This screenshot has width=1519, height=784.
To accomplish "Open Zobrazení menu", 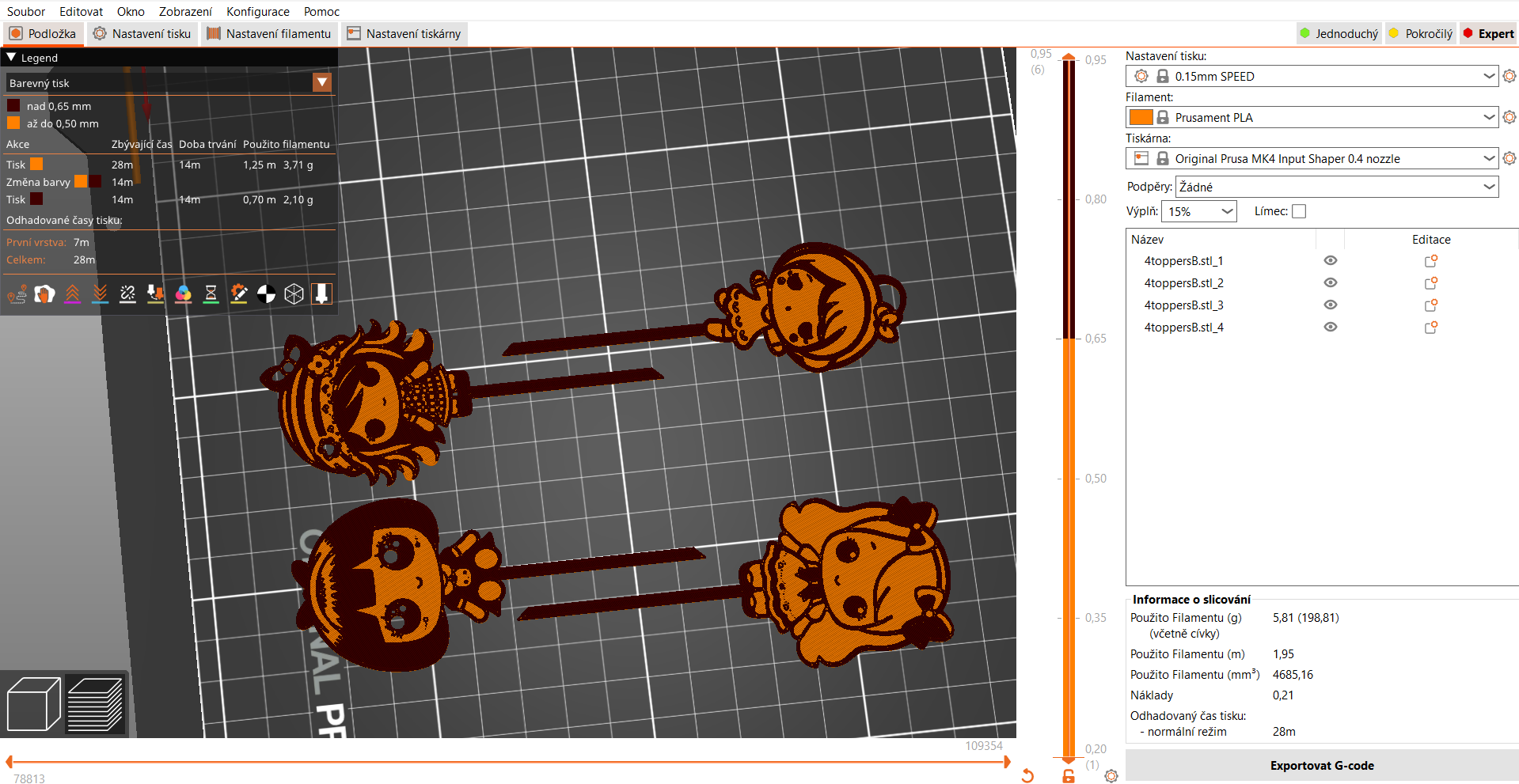I will coord(185,11).
